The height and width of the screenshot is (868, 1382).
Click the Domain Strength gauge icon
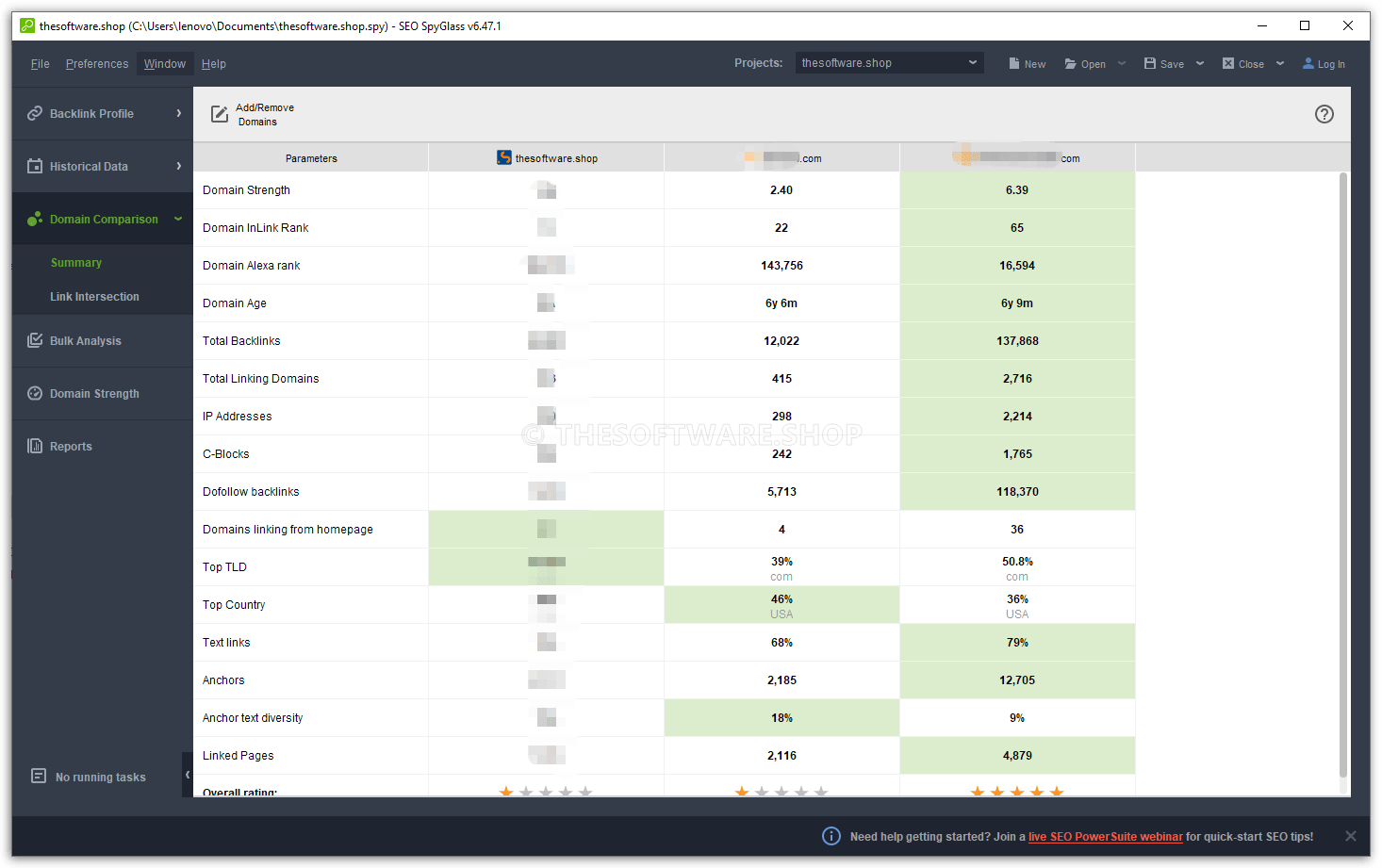(35, 393)
